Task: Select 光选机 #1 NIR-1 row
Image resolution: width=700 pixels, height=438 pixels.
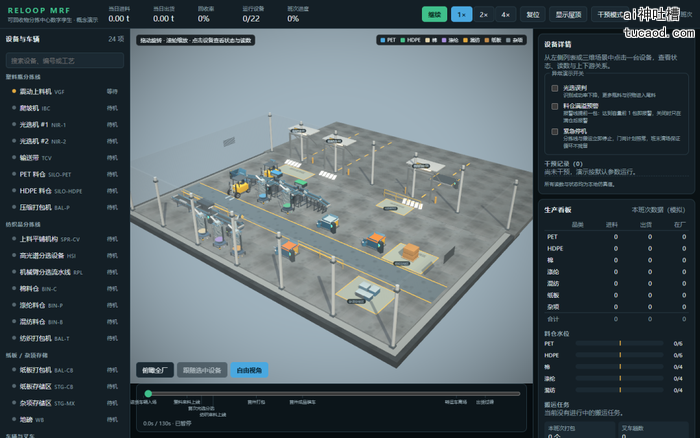Action: pyautogui.click(x=64, y=125)
